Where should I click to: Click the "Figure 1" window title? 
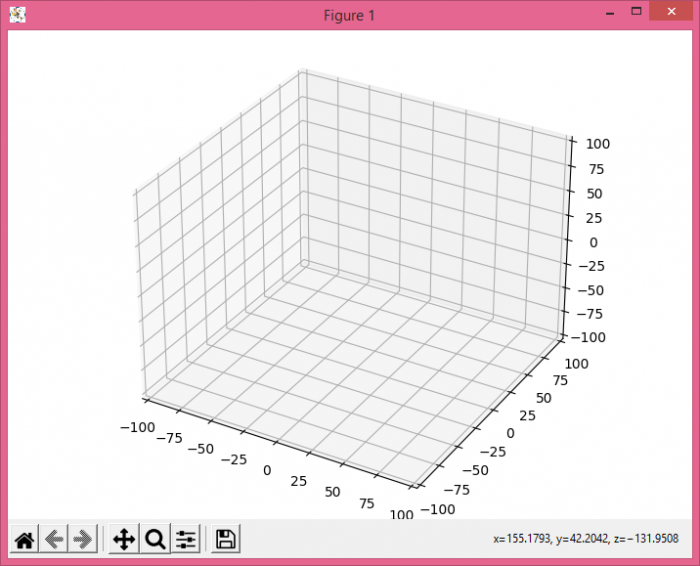tap(350, 15)
